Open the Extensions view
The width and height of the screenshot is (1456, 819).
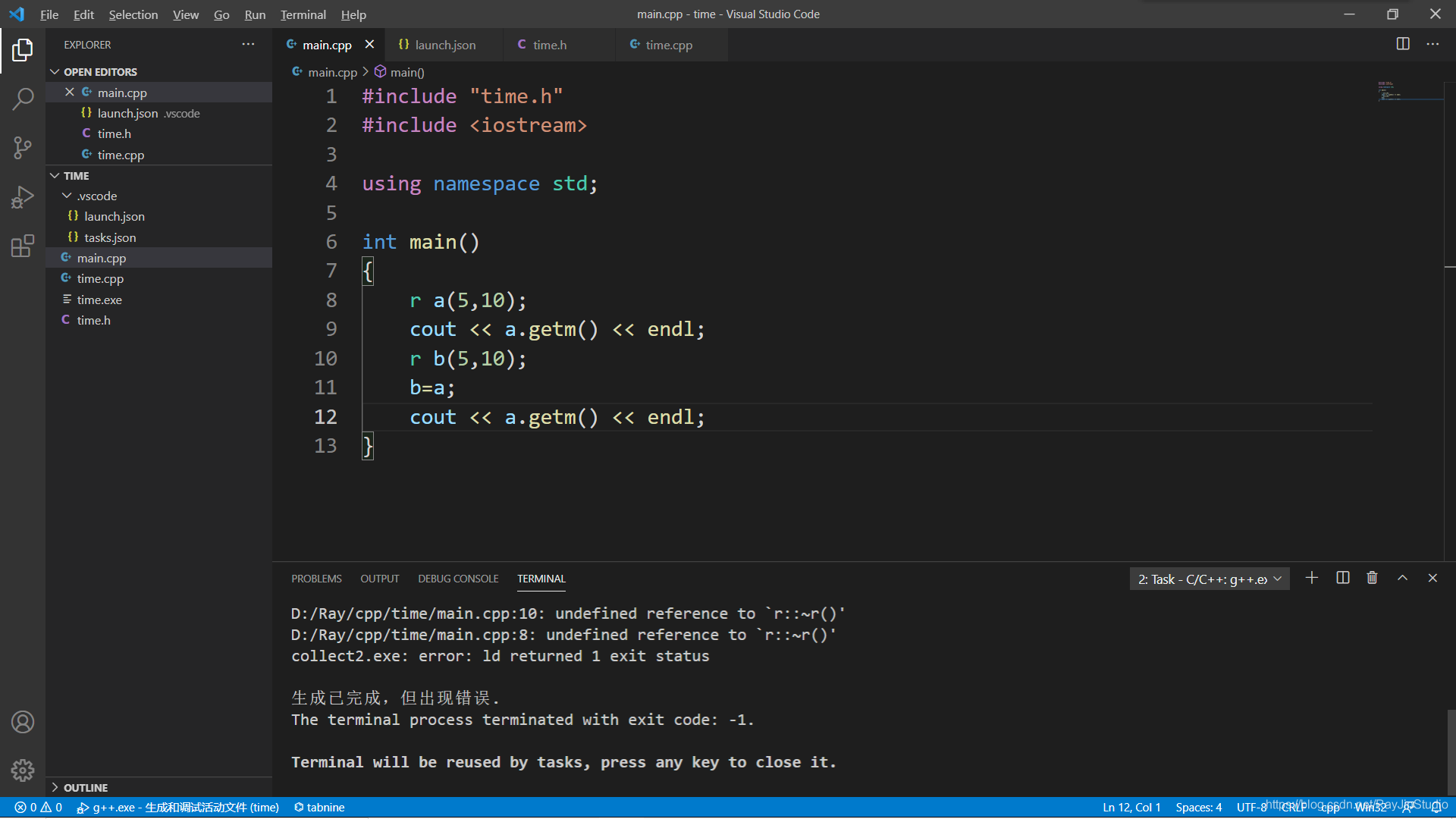23,246
